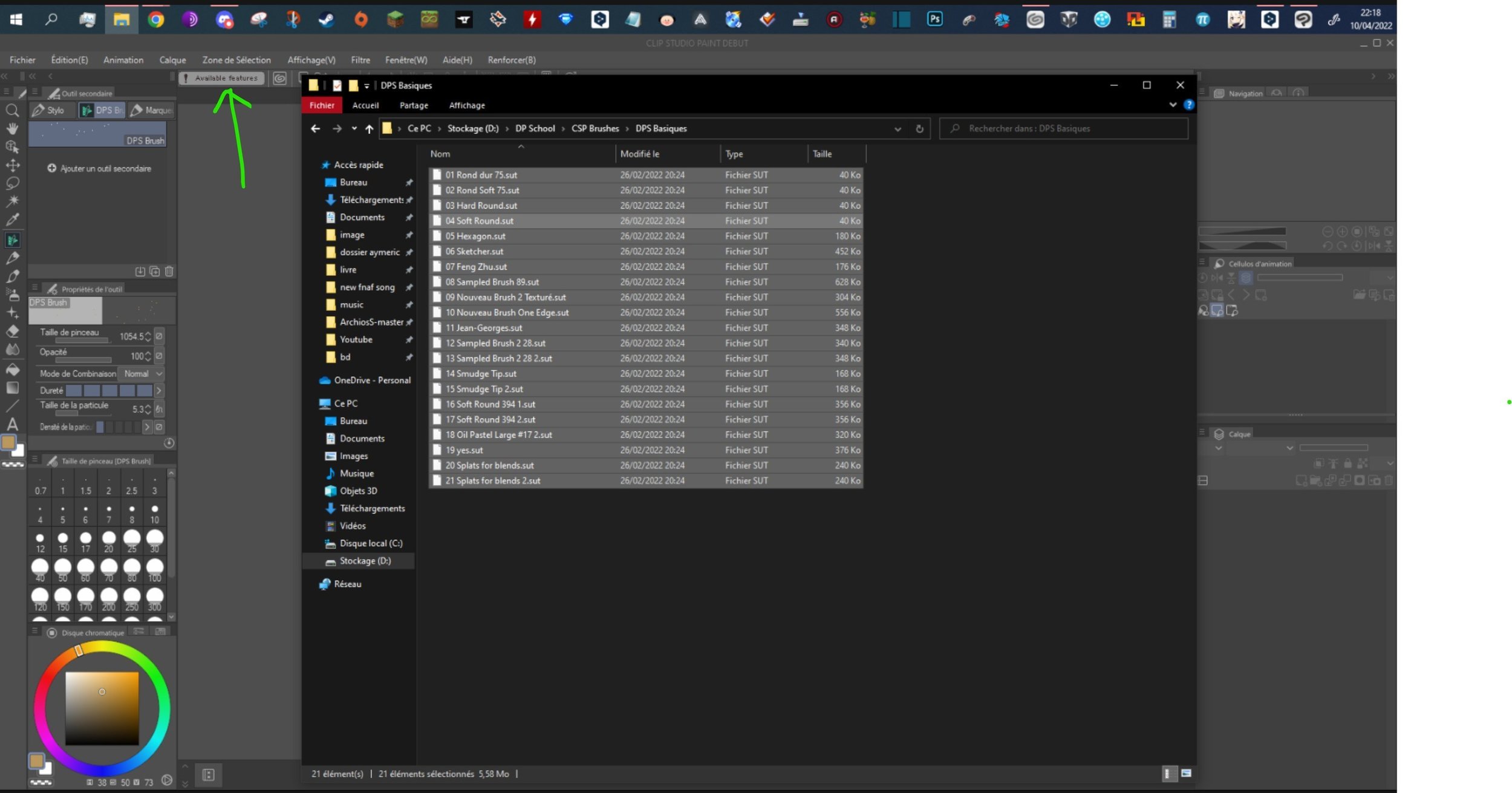Expand the Dureté hardness options arrow
Screen dimensions: 1512x793
pyautogui.click(x=159, y=391)
